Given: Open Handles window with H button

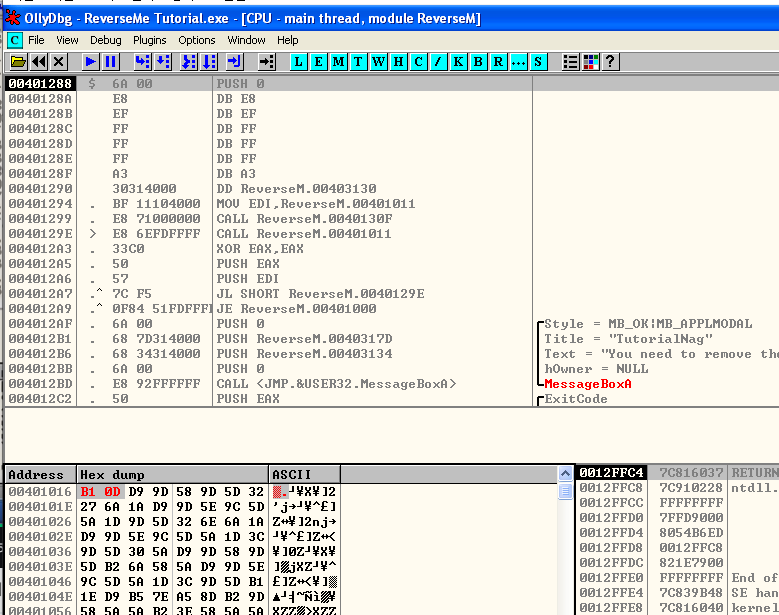Looking at the screenshot, I should click(x=398, y=62).
